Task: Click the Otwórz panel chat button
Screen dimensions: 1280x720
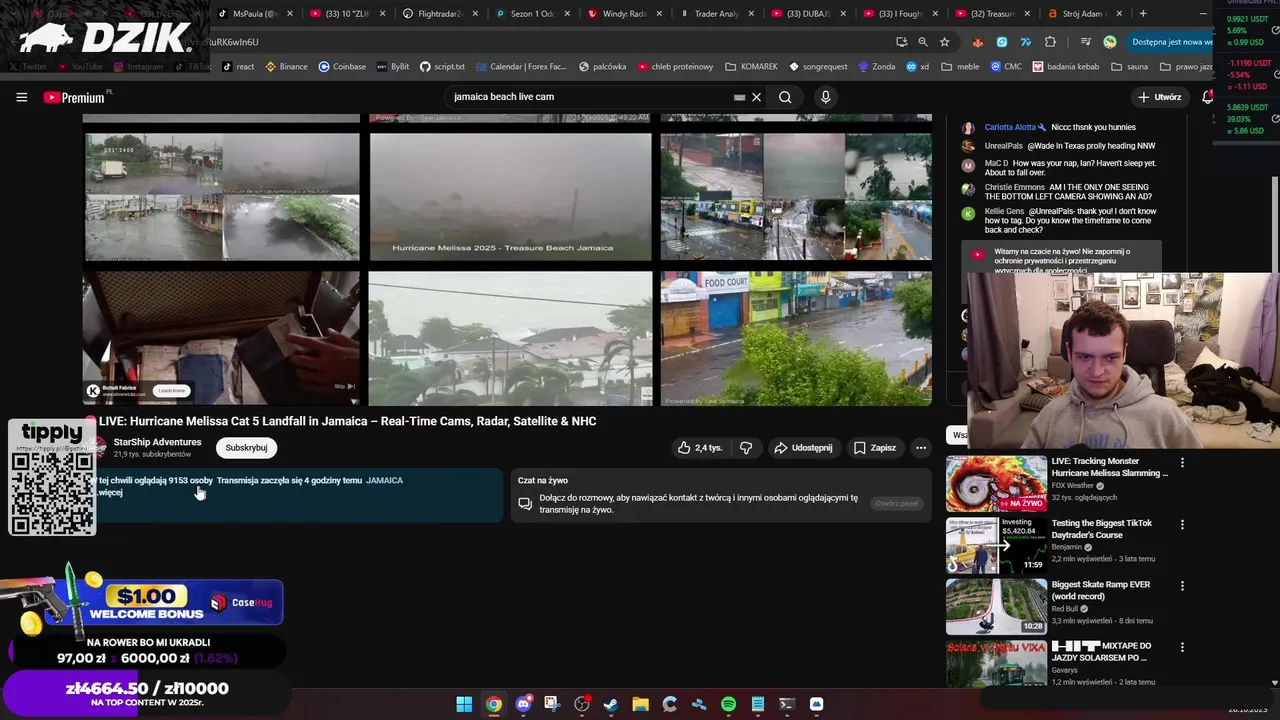Action: (x=896, y=503)
